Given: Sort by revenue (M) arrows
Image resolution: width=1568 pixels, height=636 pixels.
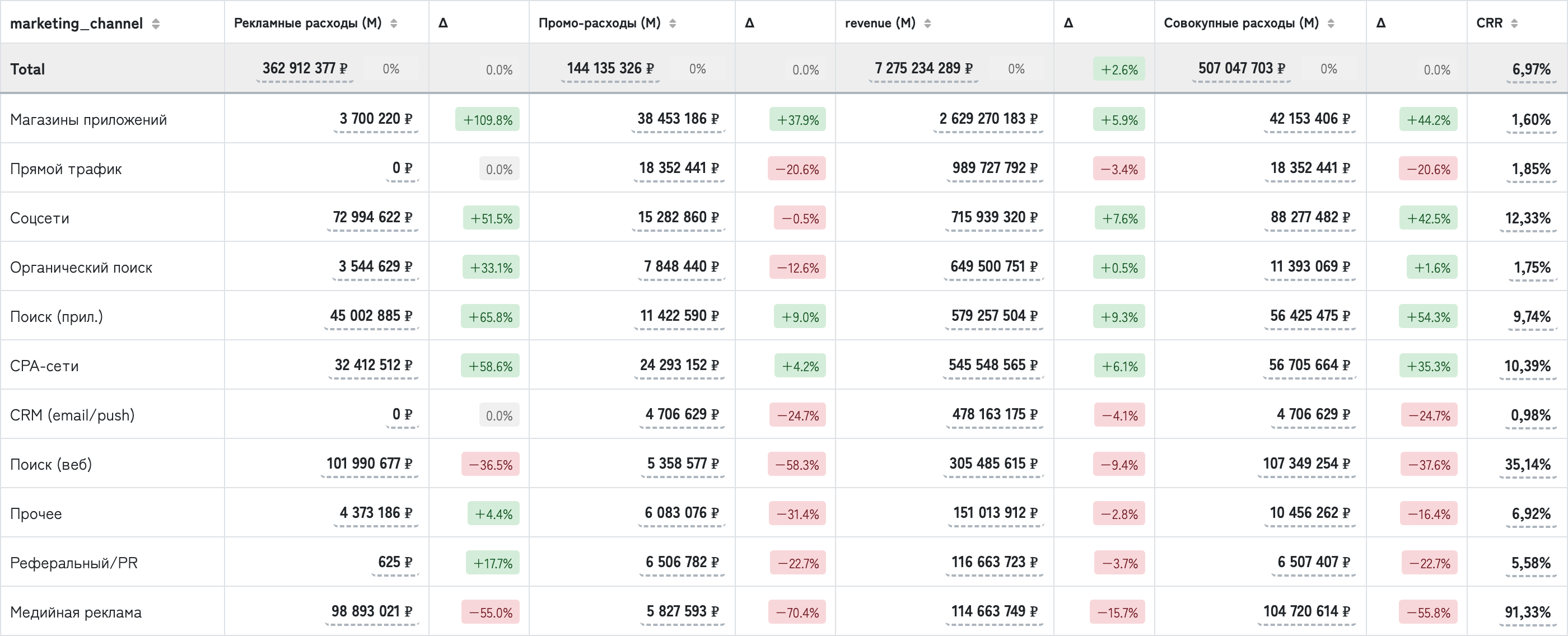Looking at the screenshot, I should [x=928, y=24].
